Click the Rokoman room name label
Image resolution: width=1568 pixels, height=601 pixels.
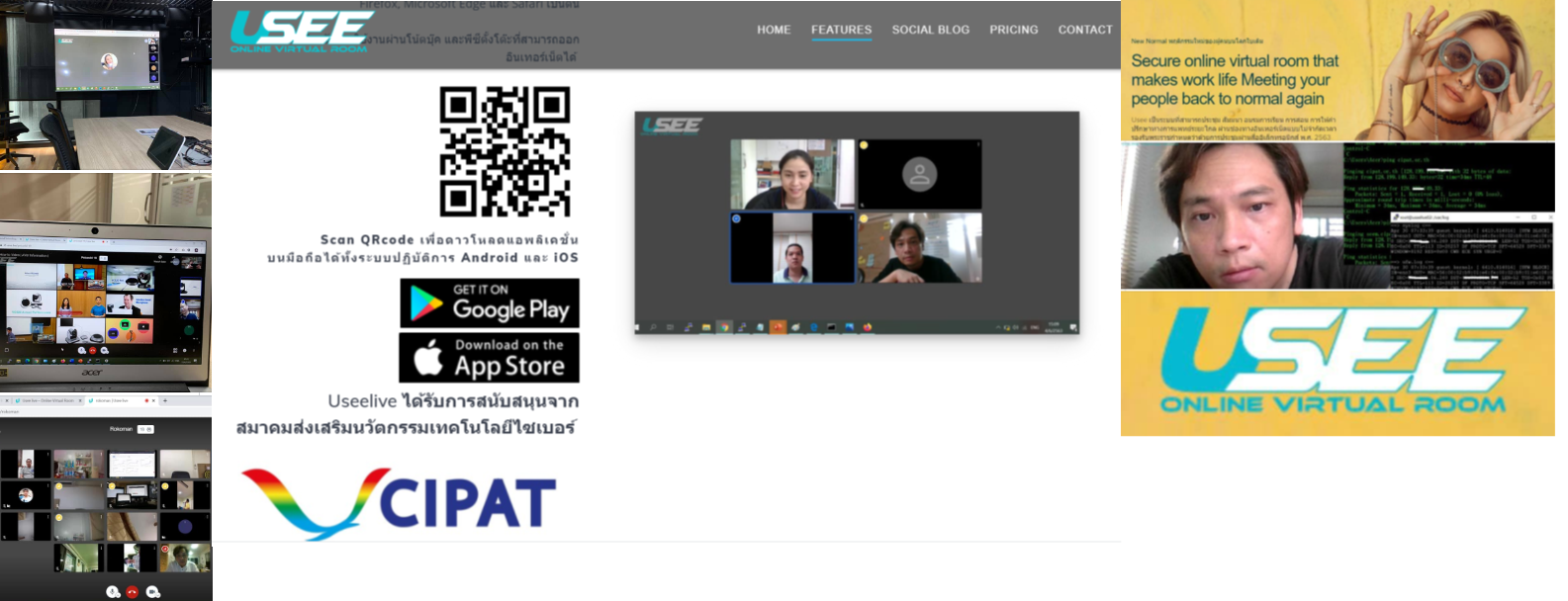click(121, 429)
